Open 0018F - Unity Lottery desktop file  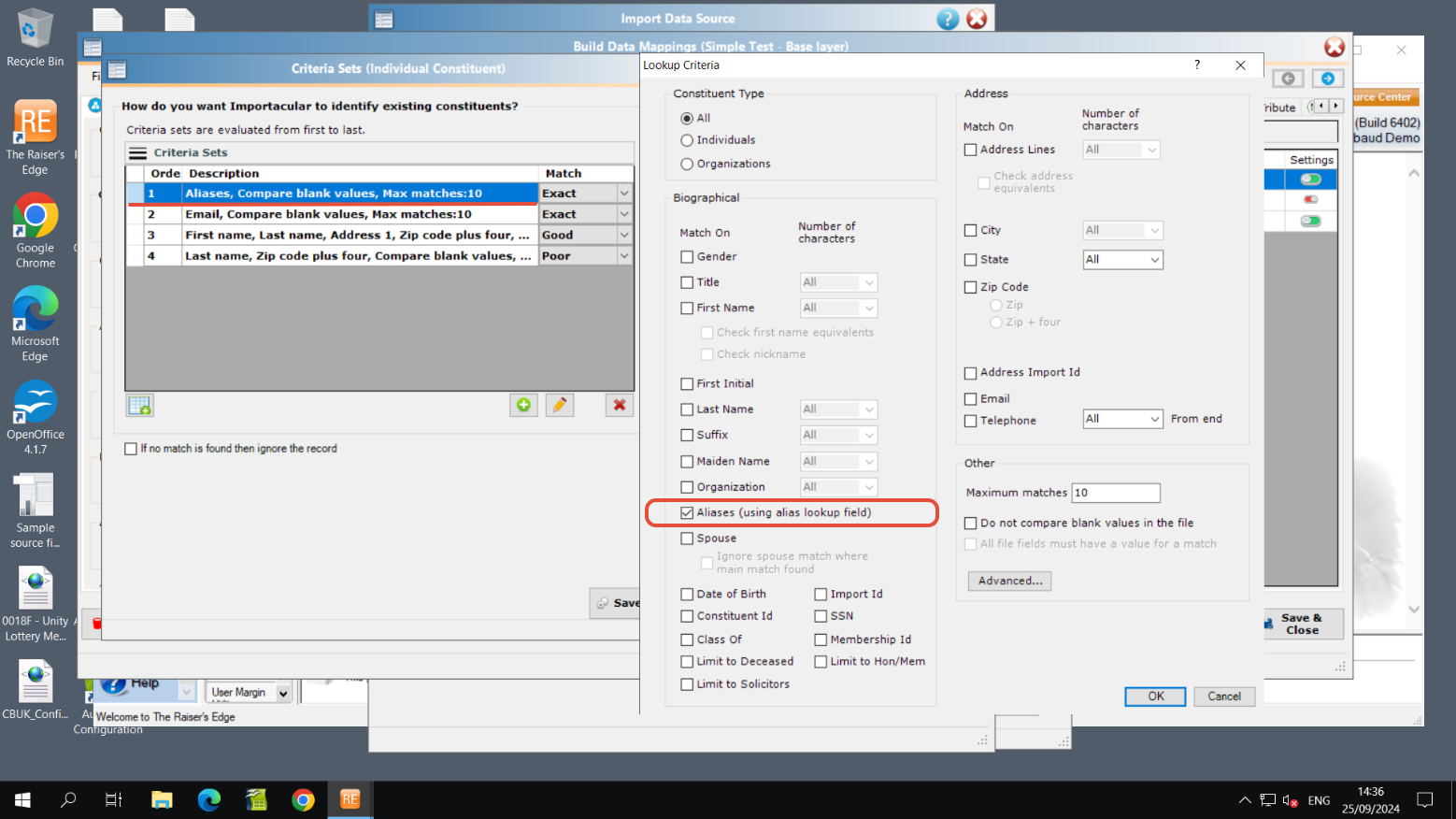[x=35, y=605]
